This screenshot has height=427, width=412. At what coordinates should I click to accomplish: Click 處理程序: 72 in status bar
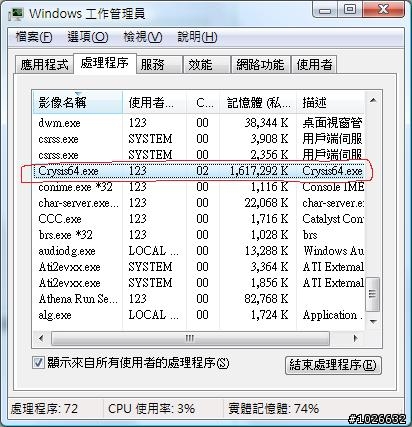pyautogui.click(x=44, y=409)
